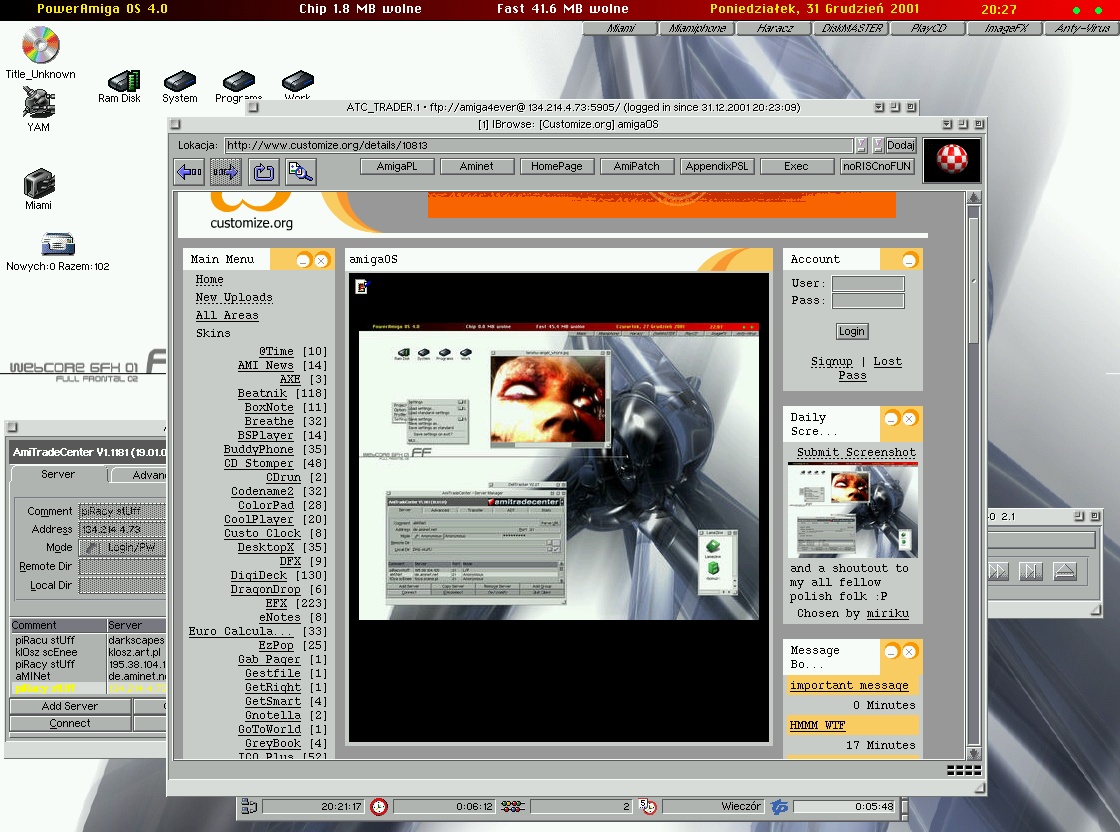Open the Submit Screenshot link
Viewport: 1120px width, 832px height.
(856, 452)
